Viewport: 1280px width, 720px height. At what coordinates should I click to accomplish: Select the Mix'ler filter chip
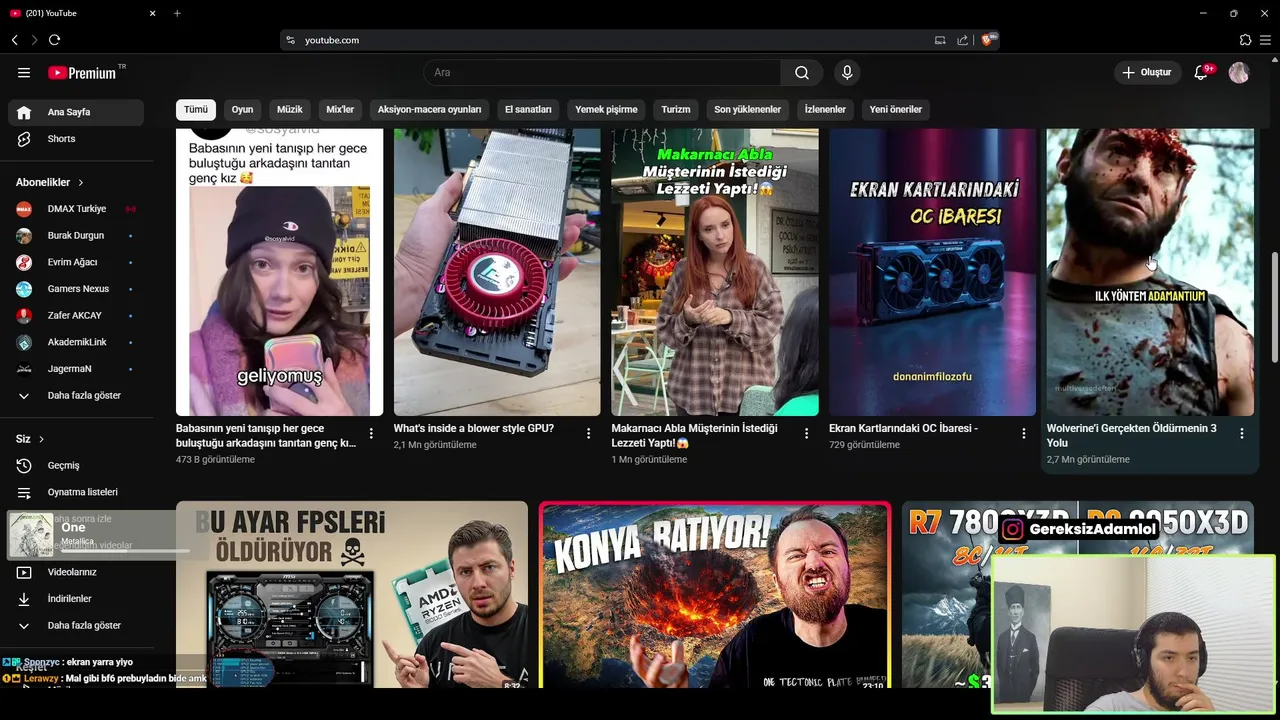click(340, 109)
